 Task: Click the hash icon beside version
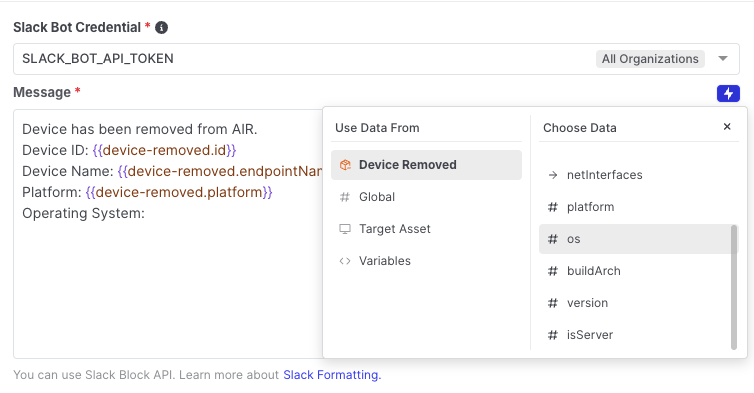(x=553, y=303)
